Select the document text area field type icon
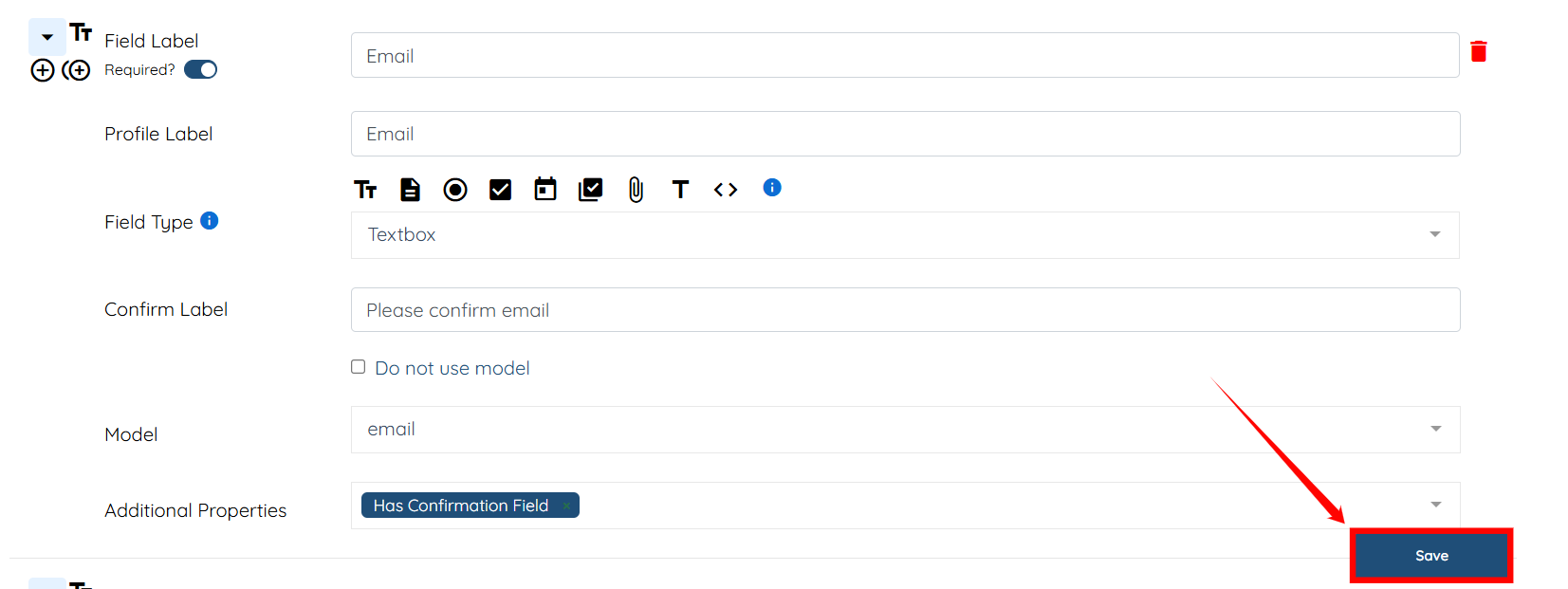 (410, 190)
